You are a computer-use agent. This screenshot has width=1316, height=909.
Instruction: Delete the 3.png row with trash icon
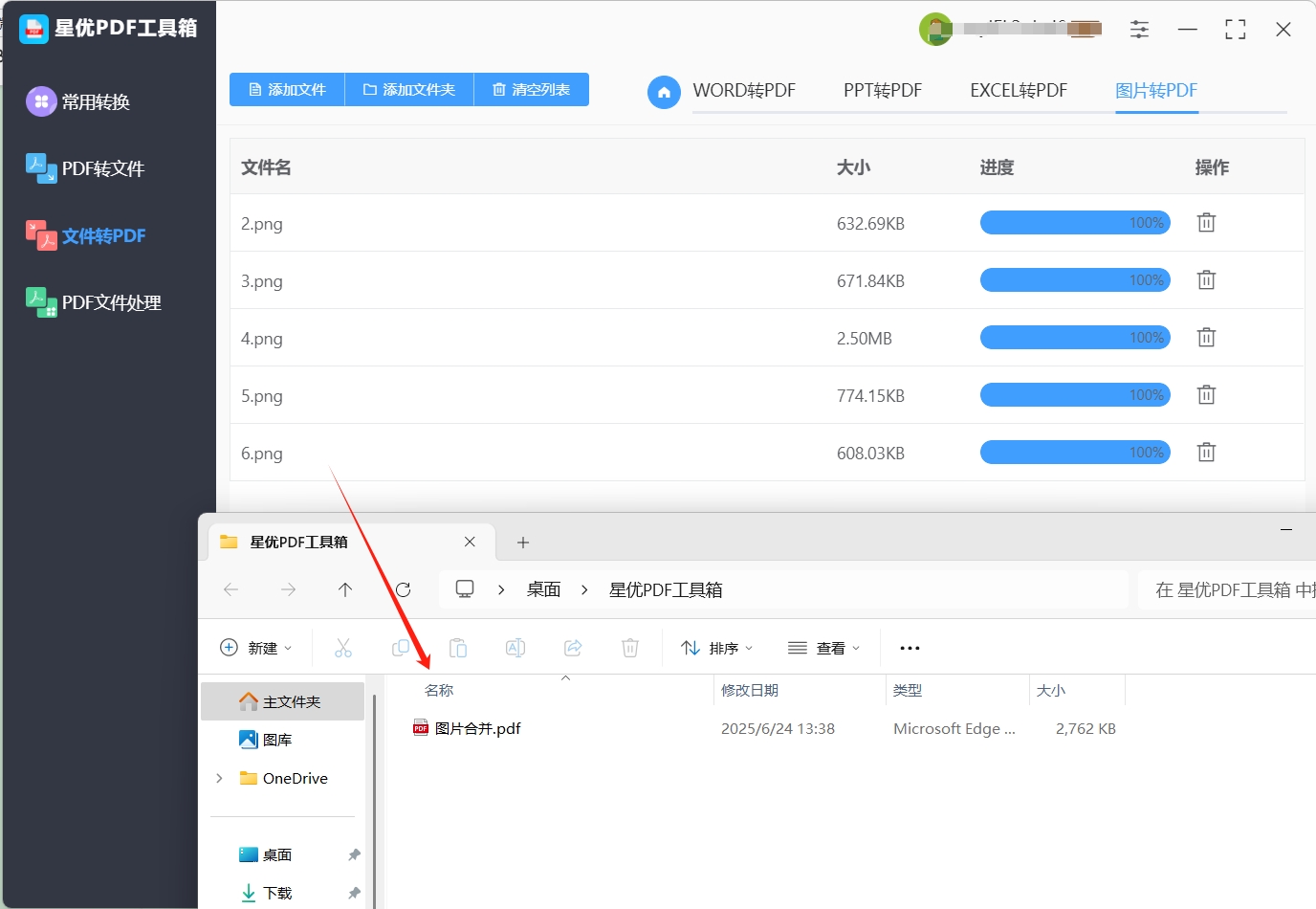1206,280
